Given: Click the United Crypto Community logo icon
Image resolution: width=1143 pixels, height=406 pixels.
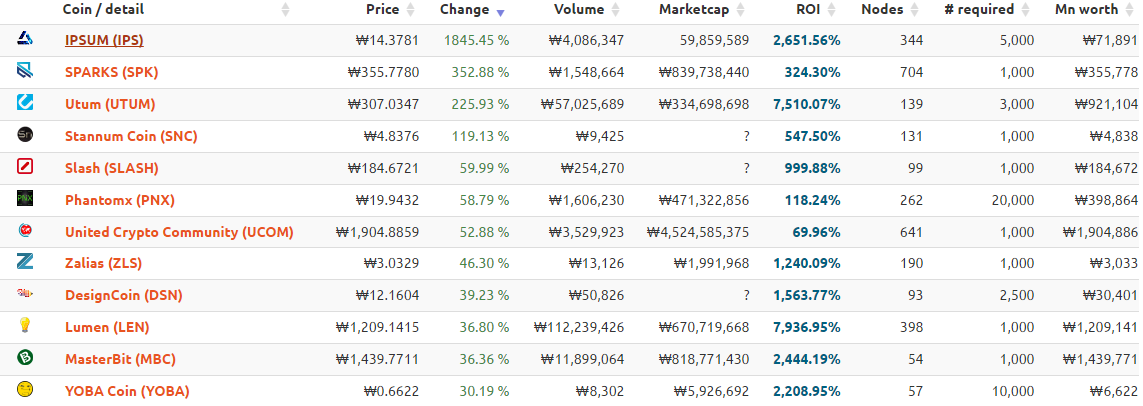Looking at the screenshot, I should 25,230.
